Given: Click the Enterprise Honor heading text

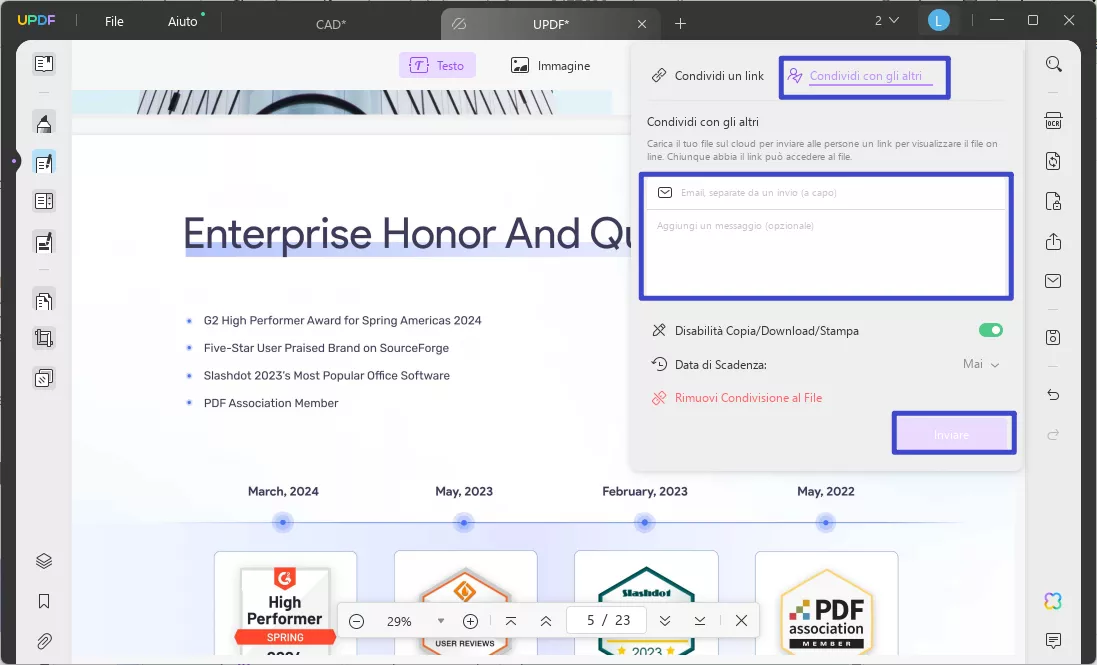Looking at the screenshot, I should [x=407, y=233].
